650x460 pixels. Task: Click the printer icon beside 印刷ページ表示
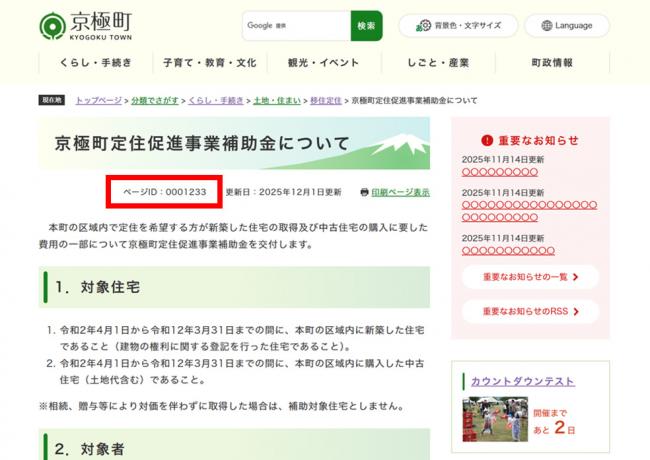tap(364, 192)
